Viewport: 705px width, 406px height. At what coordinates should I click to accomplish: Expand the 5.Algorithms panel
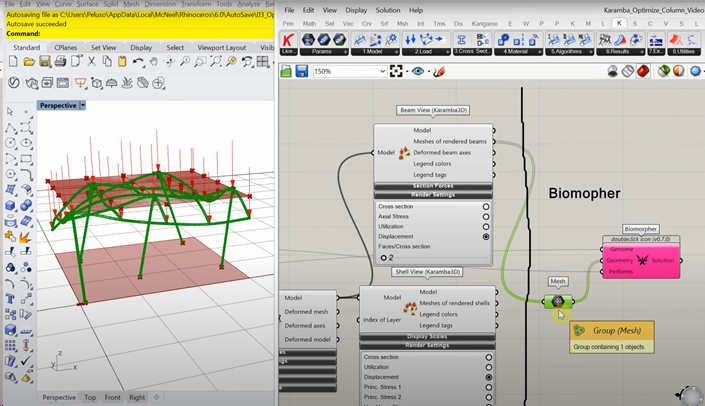(x=569, y=52)
